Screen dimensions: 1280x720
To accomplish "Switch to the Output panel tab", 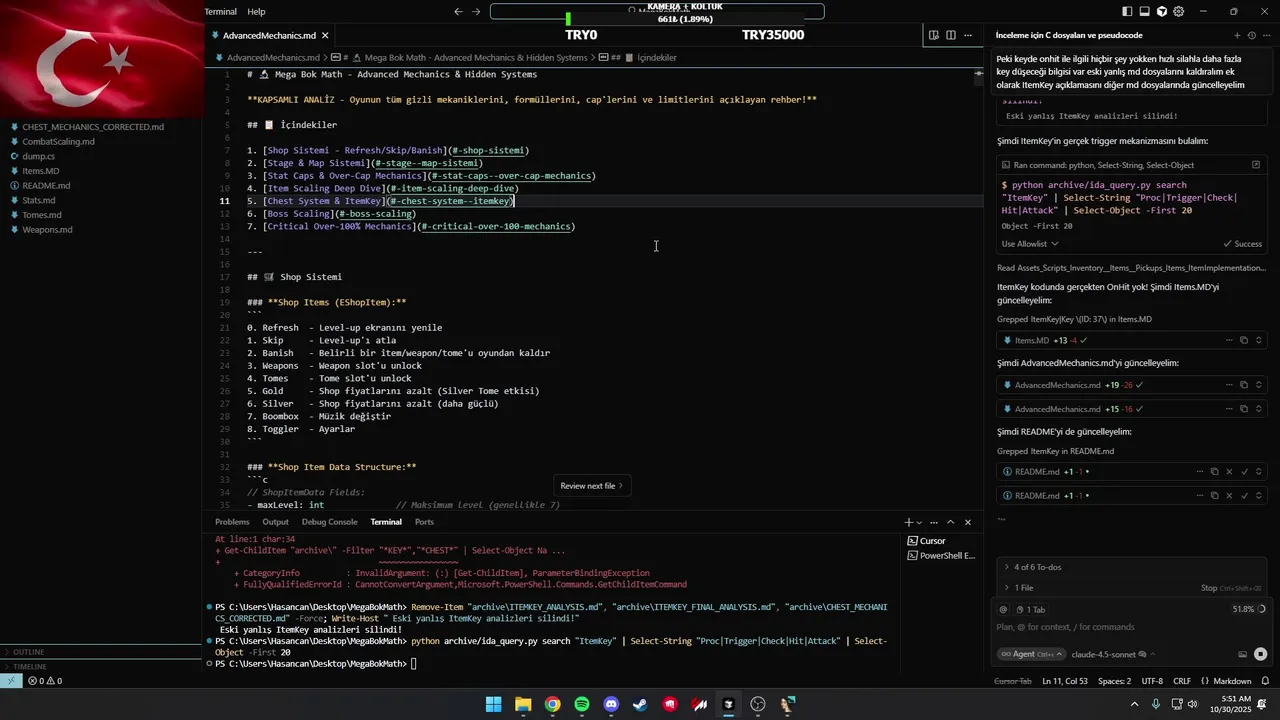I will click(x=275, y=522).
